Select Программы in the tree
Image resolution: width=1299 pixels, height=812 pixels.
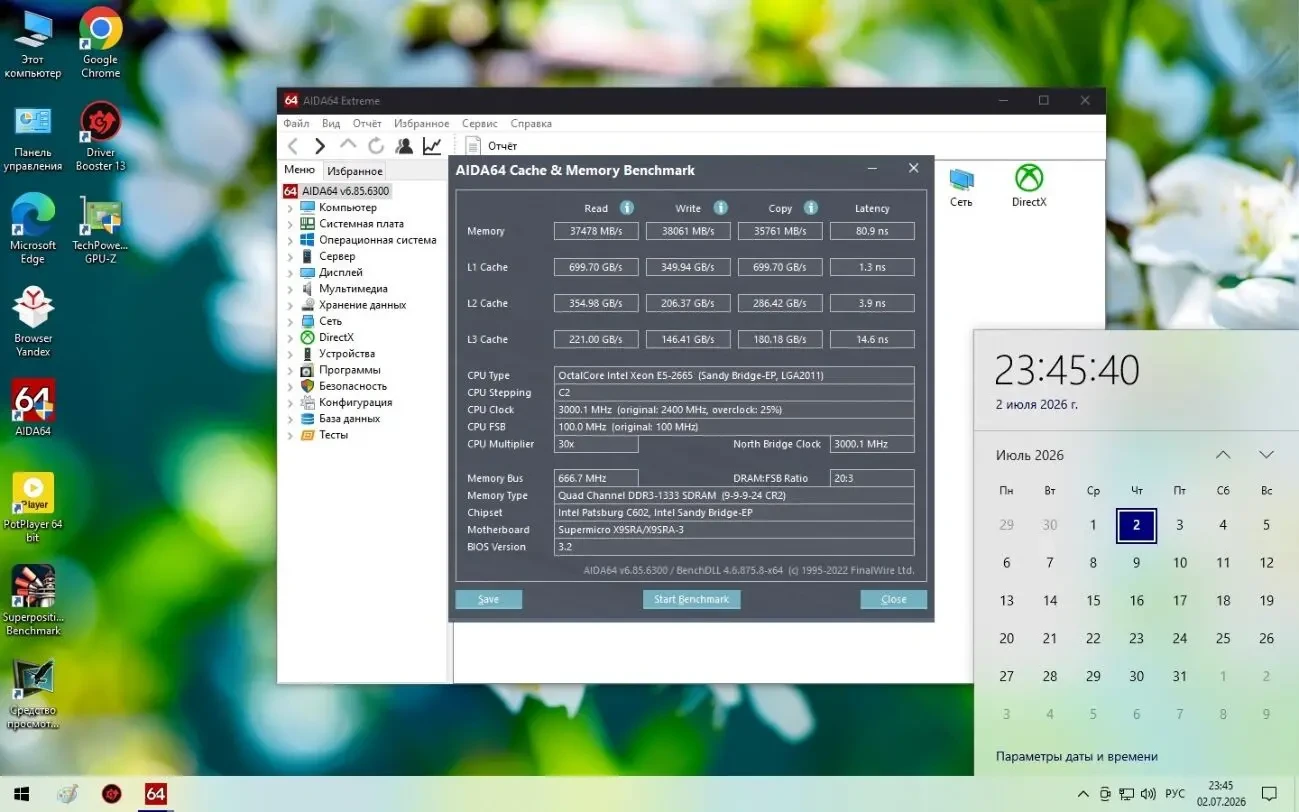click(349, 370)
